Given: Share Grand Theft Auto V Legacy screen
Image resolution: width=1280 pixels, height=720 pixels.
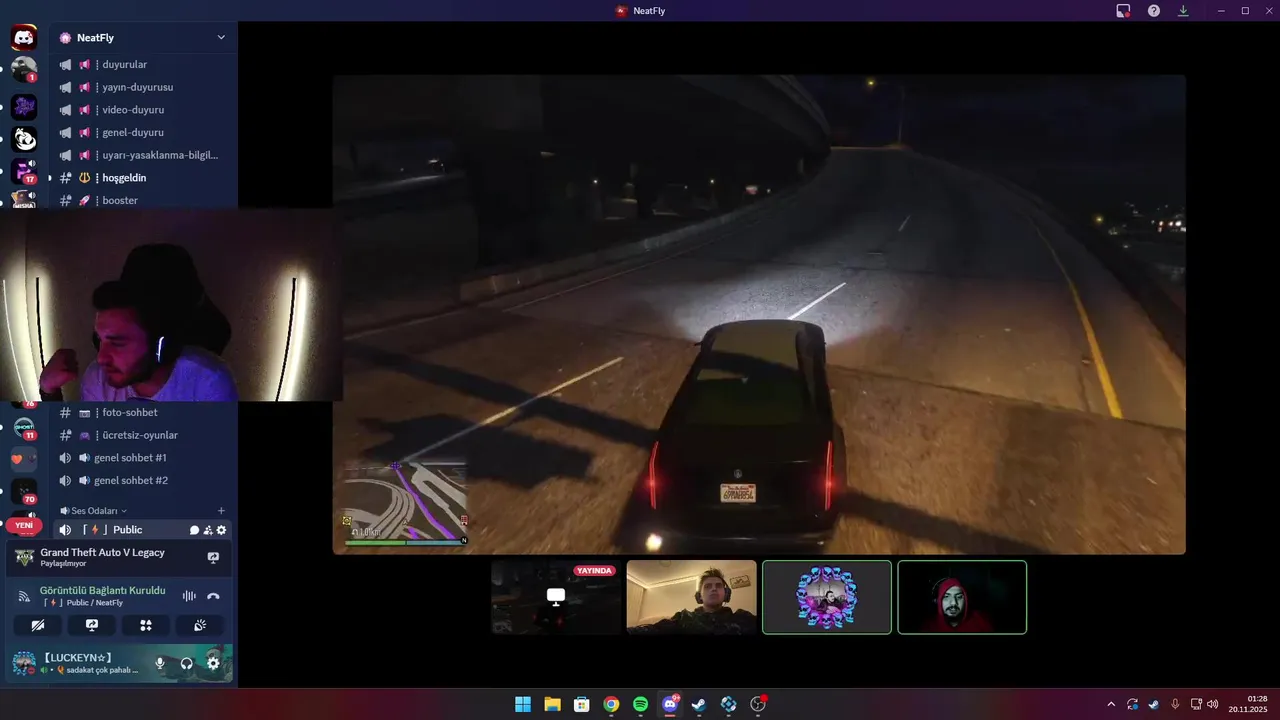Looking at the screenshot, I should pos(213,557).
